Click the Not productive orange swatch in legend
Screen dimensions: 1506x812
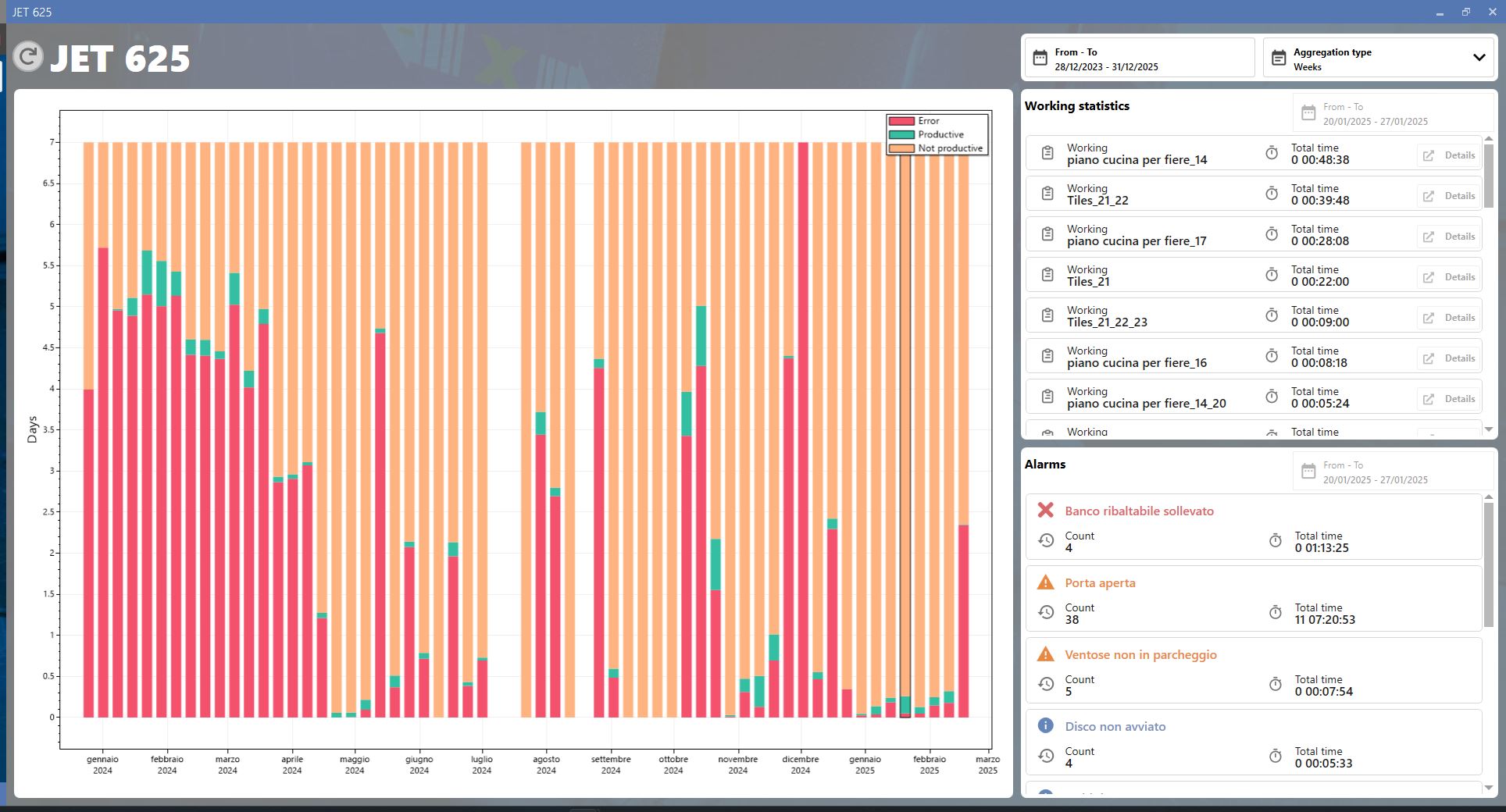click(901, 148)
